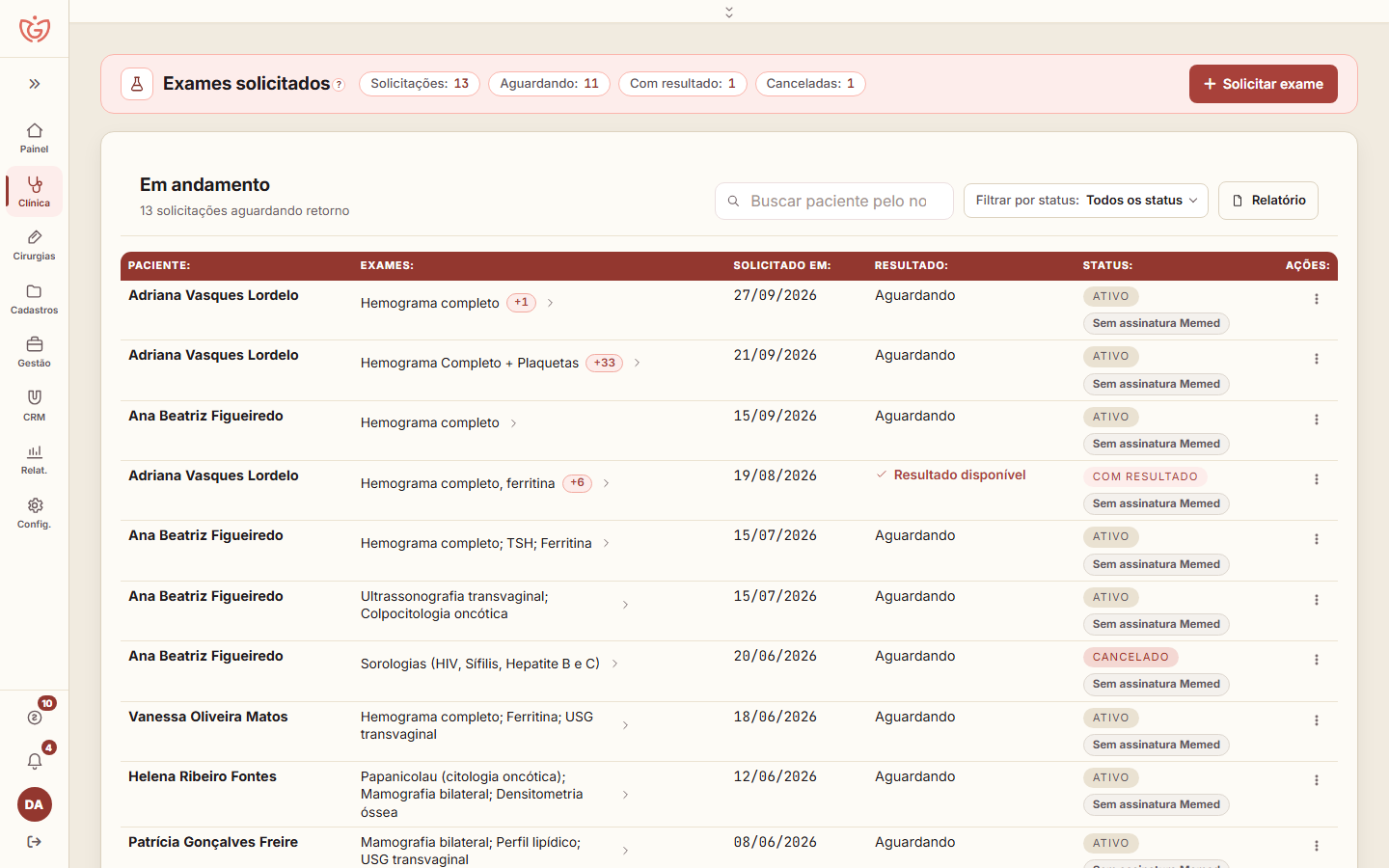Screen dimensions: 1389x868
Task: Click the Solicitar exame button
Action: coord(1264,84)
